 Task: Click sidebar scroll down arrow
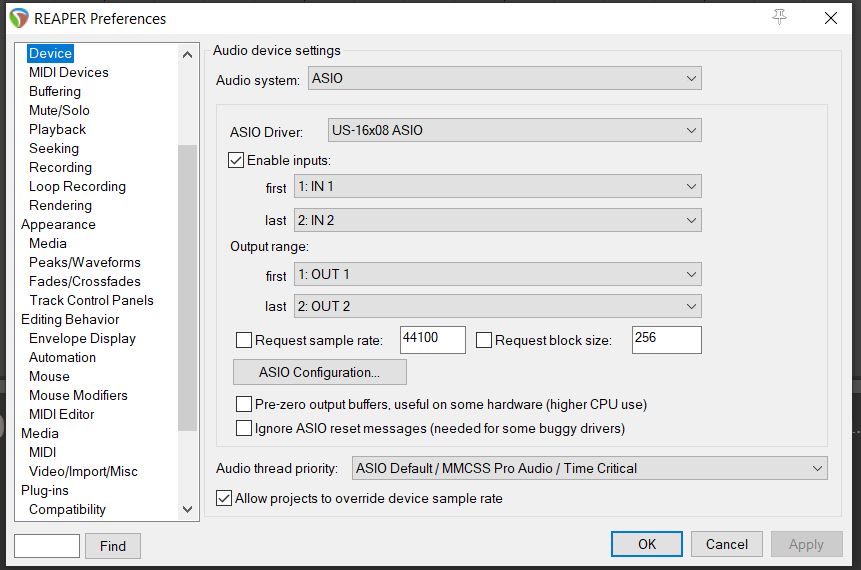[187, 509]
